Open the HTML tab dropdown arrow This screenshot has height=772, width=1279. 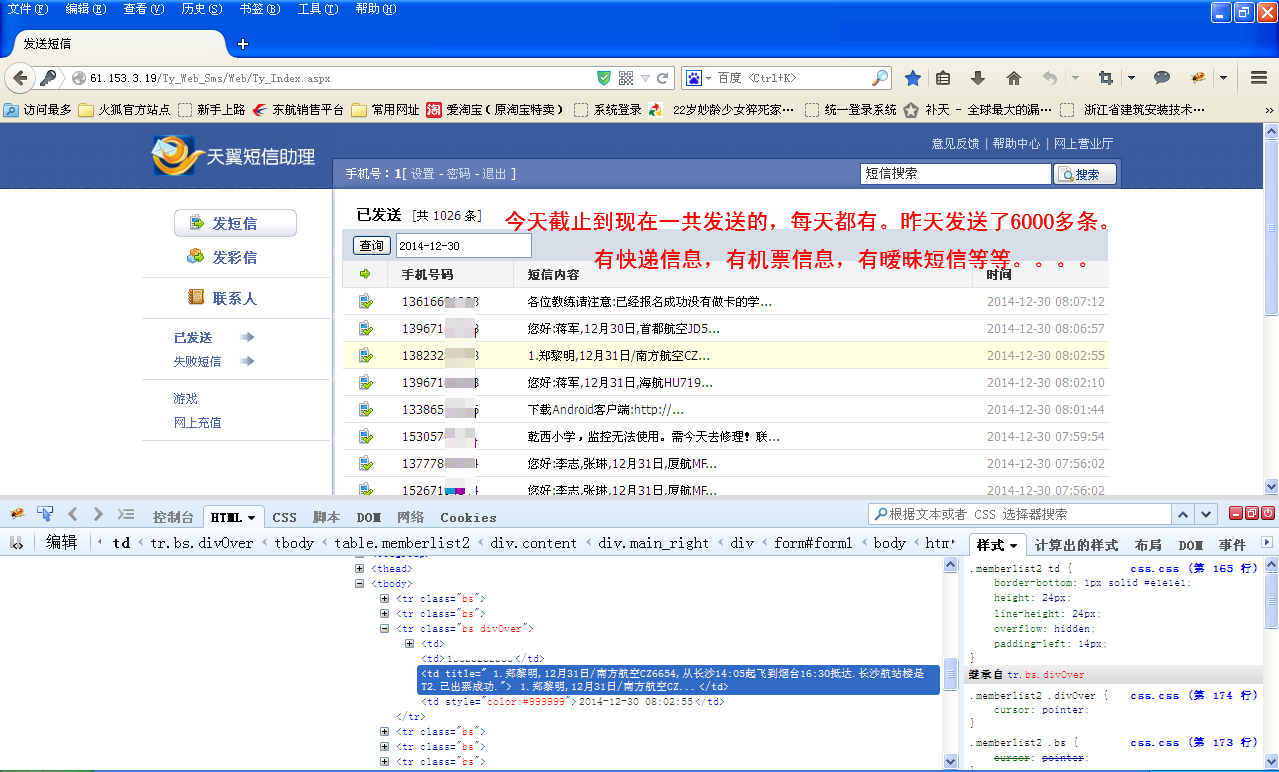coord(251,518)
